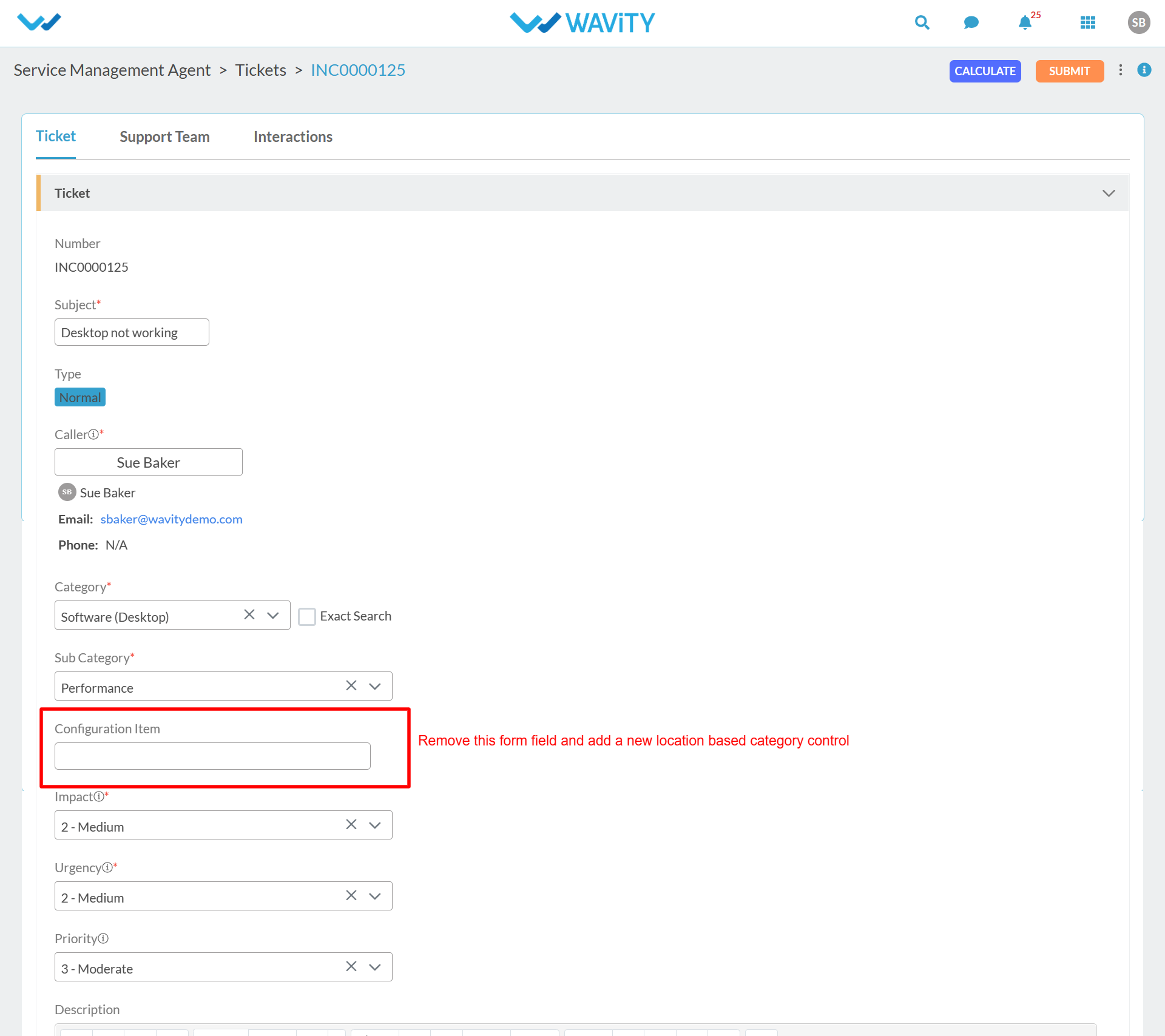
Task: Expand the Priority dropdown arrow
Action: coord(375,967)
